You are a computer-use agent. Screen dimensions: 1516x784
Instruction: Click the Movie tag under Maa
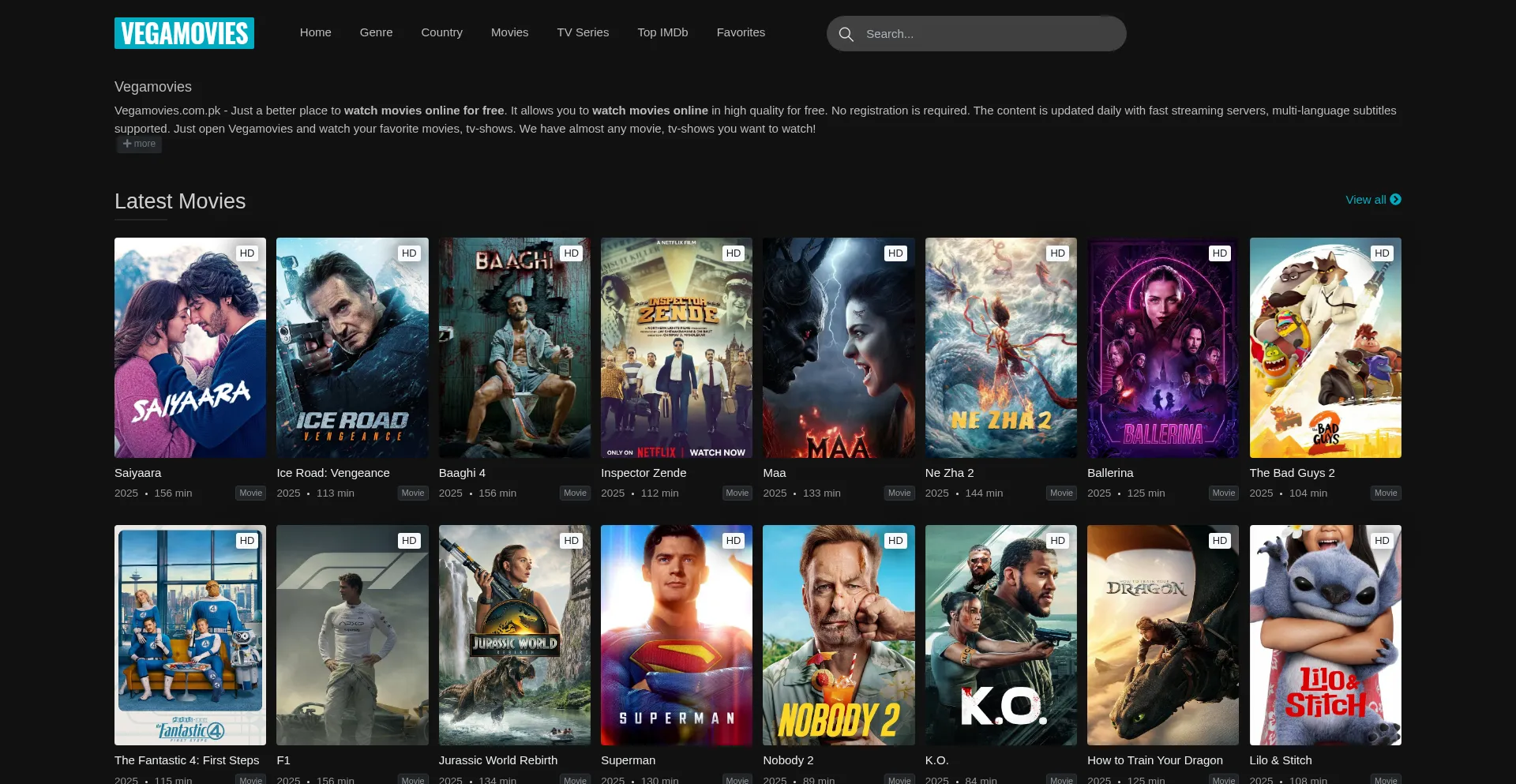coord(899,493)
